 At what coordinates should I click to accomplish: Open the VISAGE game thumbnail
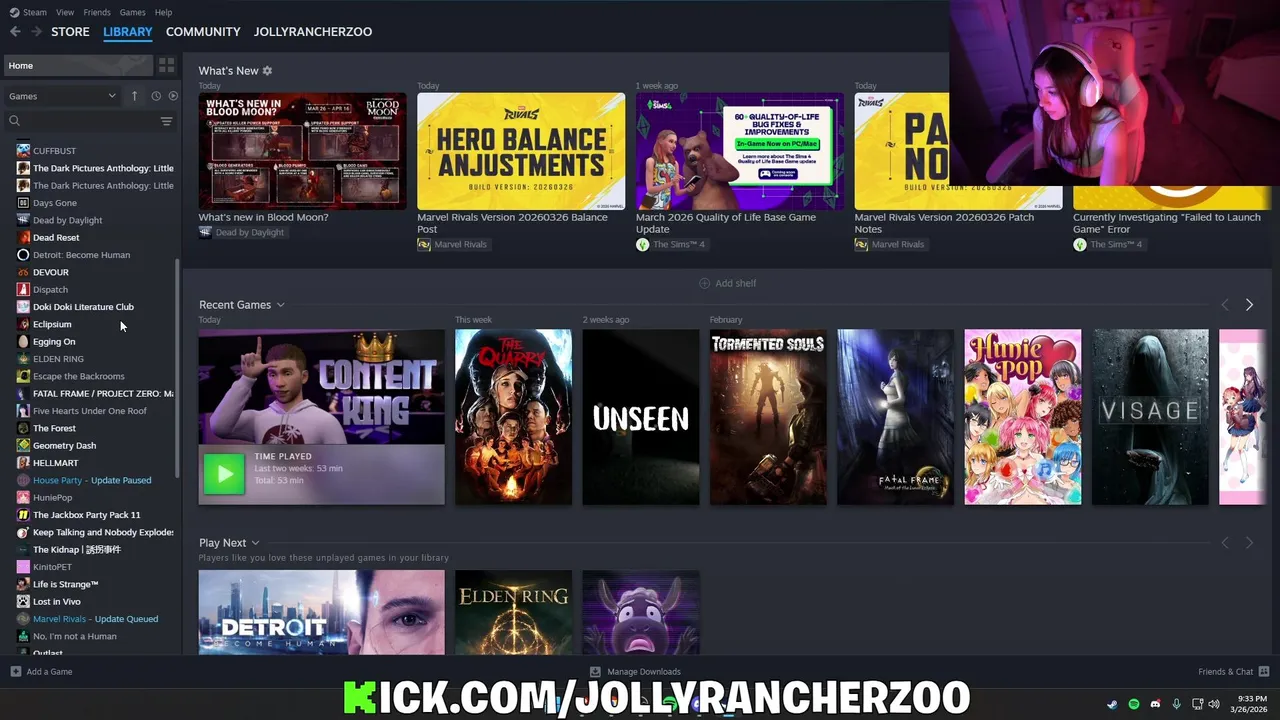click(1150, 417)
